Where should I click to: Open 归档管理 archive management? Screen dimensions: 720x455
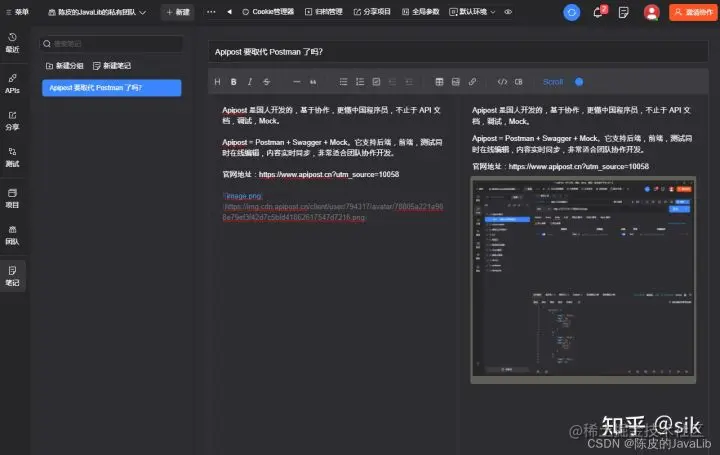[324, 12]
